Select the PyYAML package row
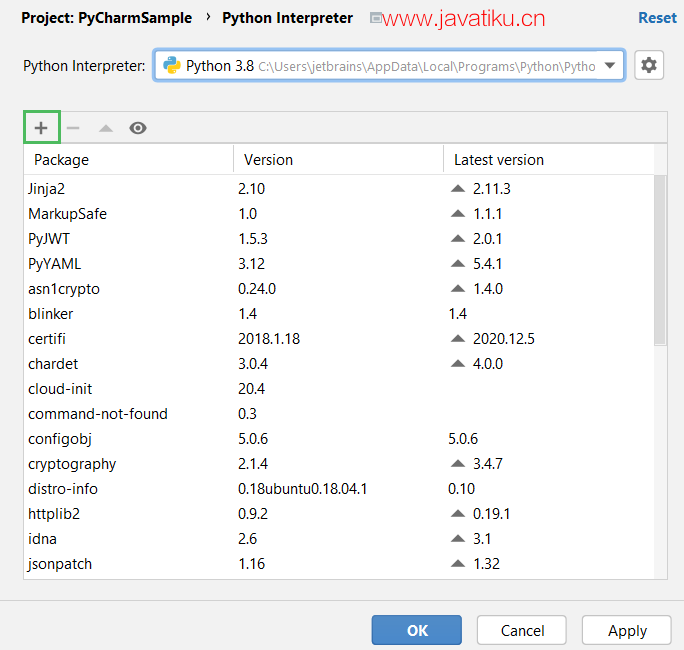This screenshot has width=684, height=650. click(x=339, y=263)
